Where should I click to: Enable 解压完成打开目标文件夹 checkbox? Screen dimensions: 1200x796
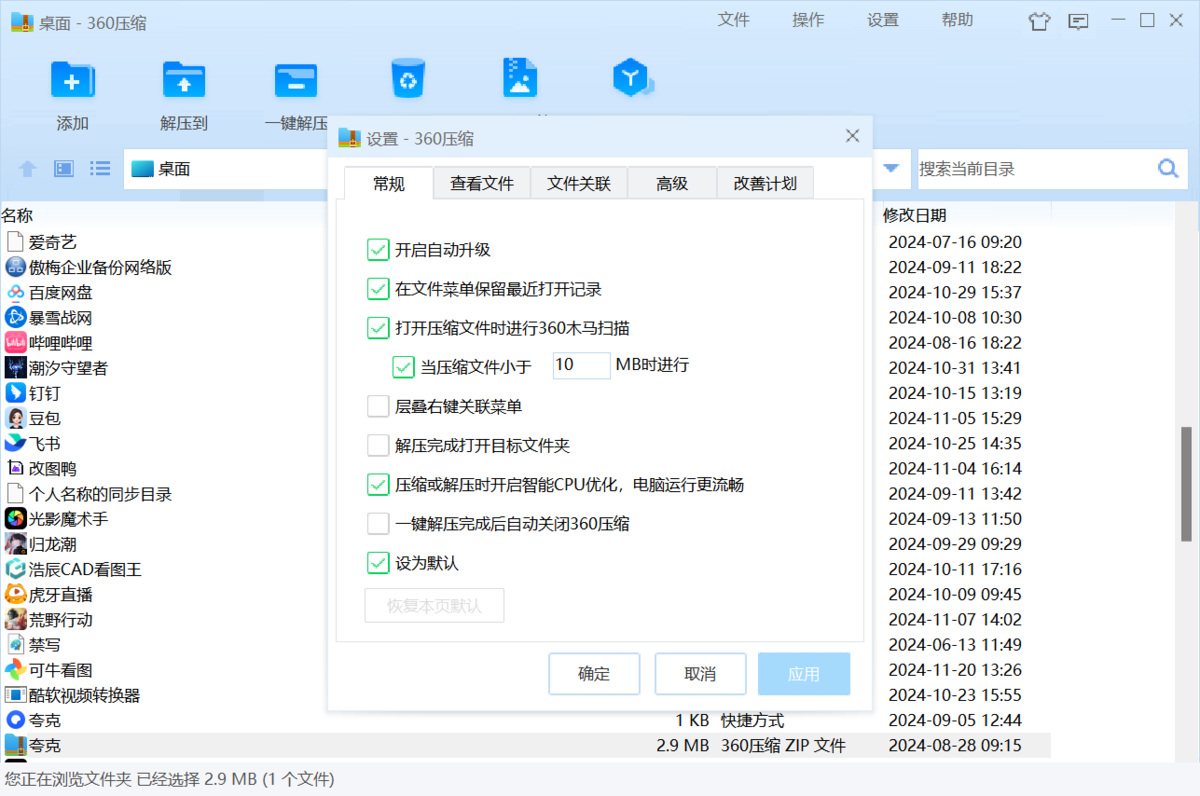378,445
